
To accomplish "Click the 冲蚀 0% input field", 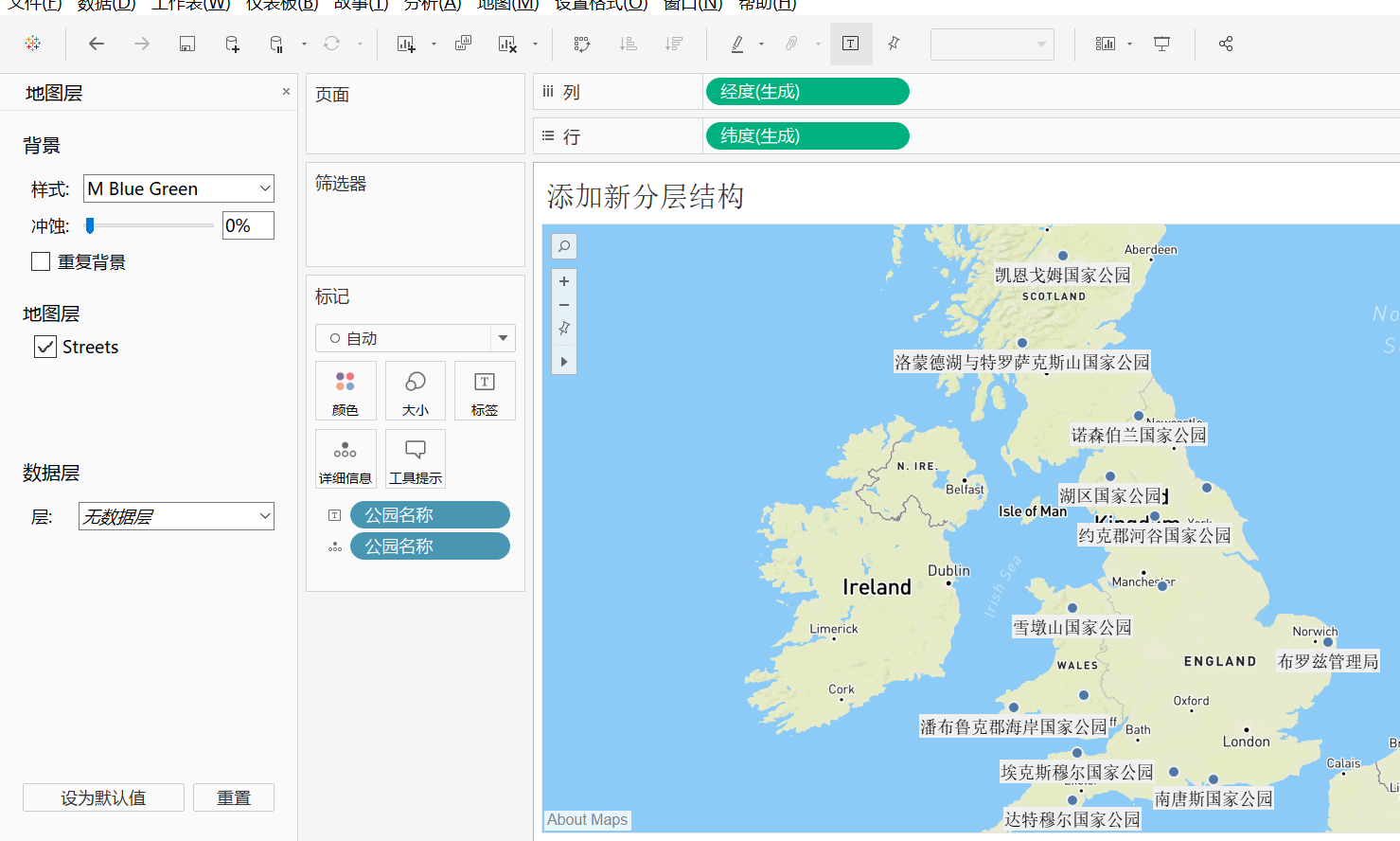I will pos(248,225).
